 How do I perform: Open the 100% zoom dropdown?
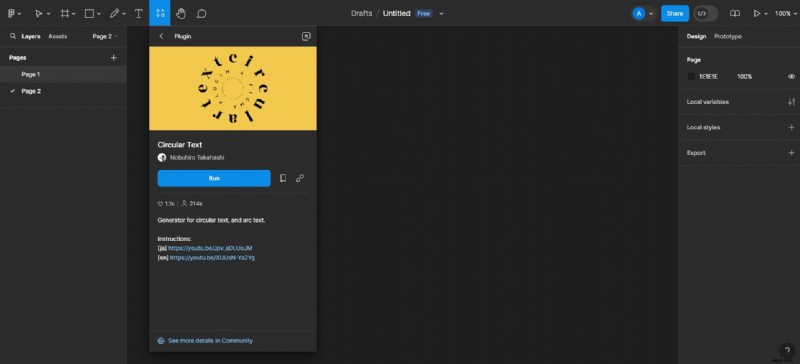tap(786, 14)
